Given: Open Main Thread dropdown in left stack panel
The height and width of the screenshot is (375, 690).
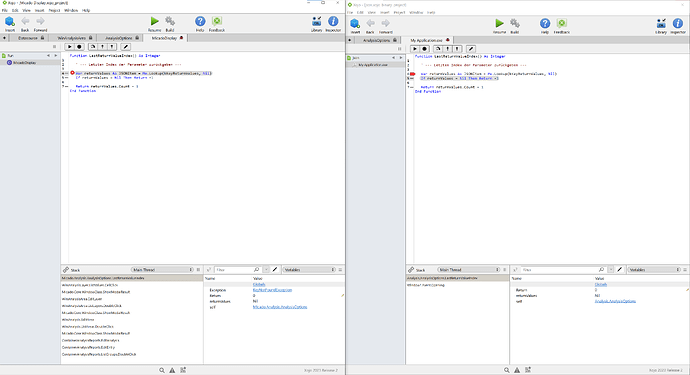Looking at the screenshot, I should click(162, 269).
